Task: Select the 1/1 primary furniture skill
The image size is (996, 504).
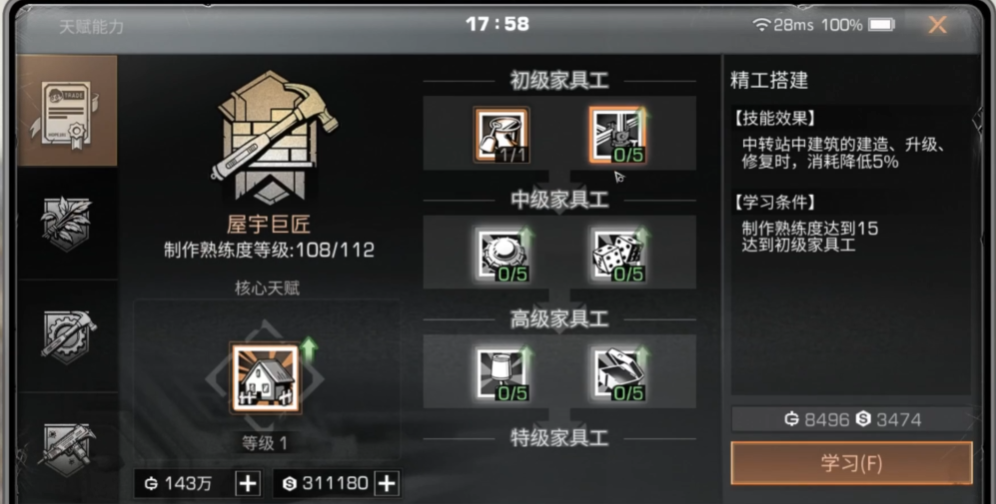Action: tap(502, 134)
